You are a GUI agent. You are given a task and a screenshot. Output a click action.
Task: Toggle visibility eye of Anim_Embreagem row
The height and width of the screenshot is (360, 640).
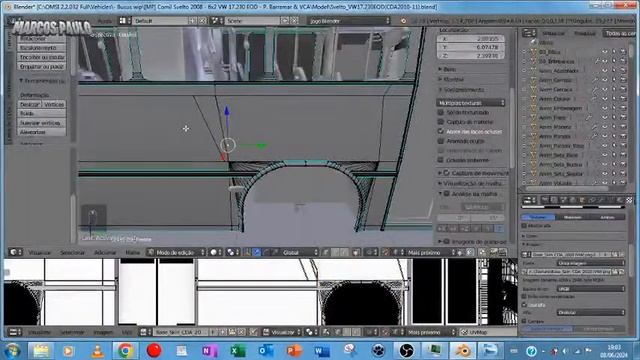[x=604, y=108]
